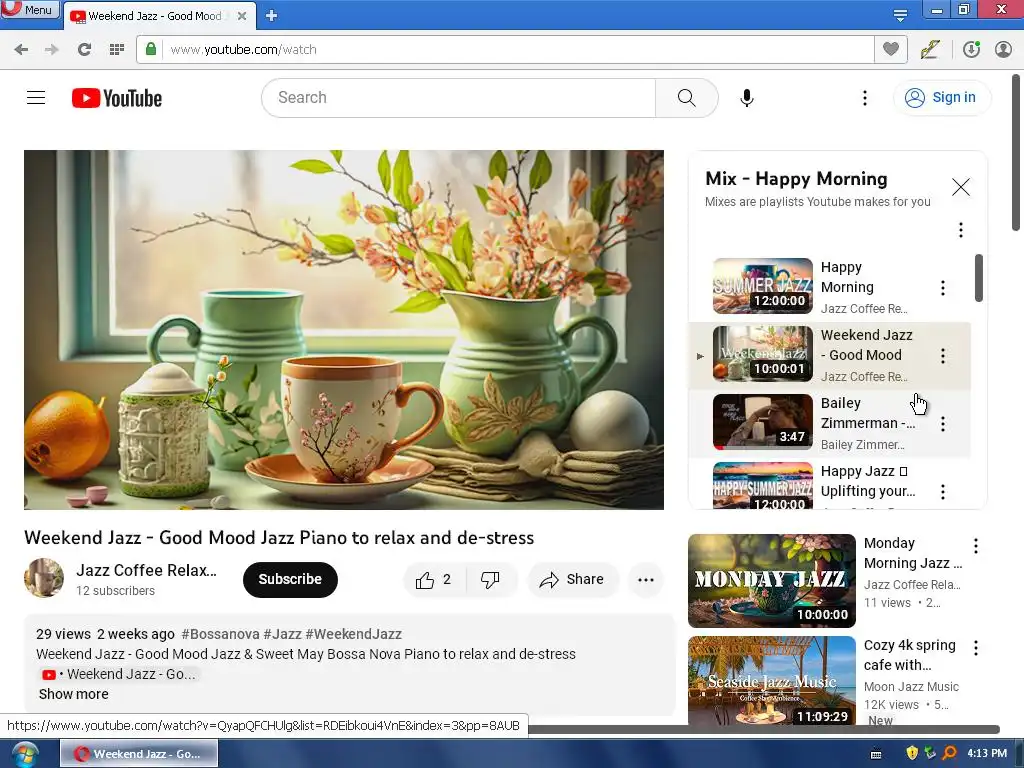Select Happy Jazz Uplifting playlist item

(829, 485)
